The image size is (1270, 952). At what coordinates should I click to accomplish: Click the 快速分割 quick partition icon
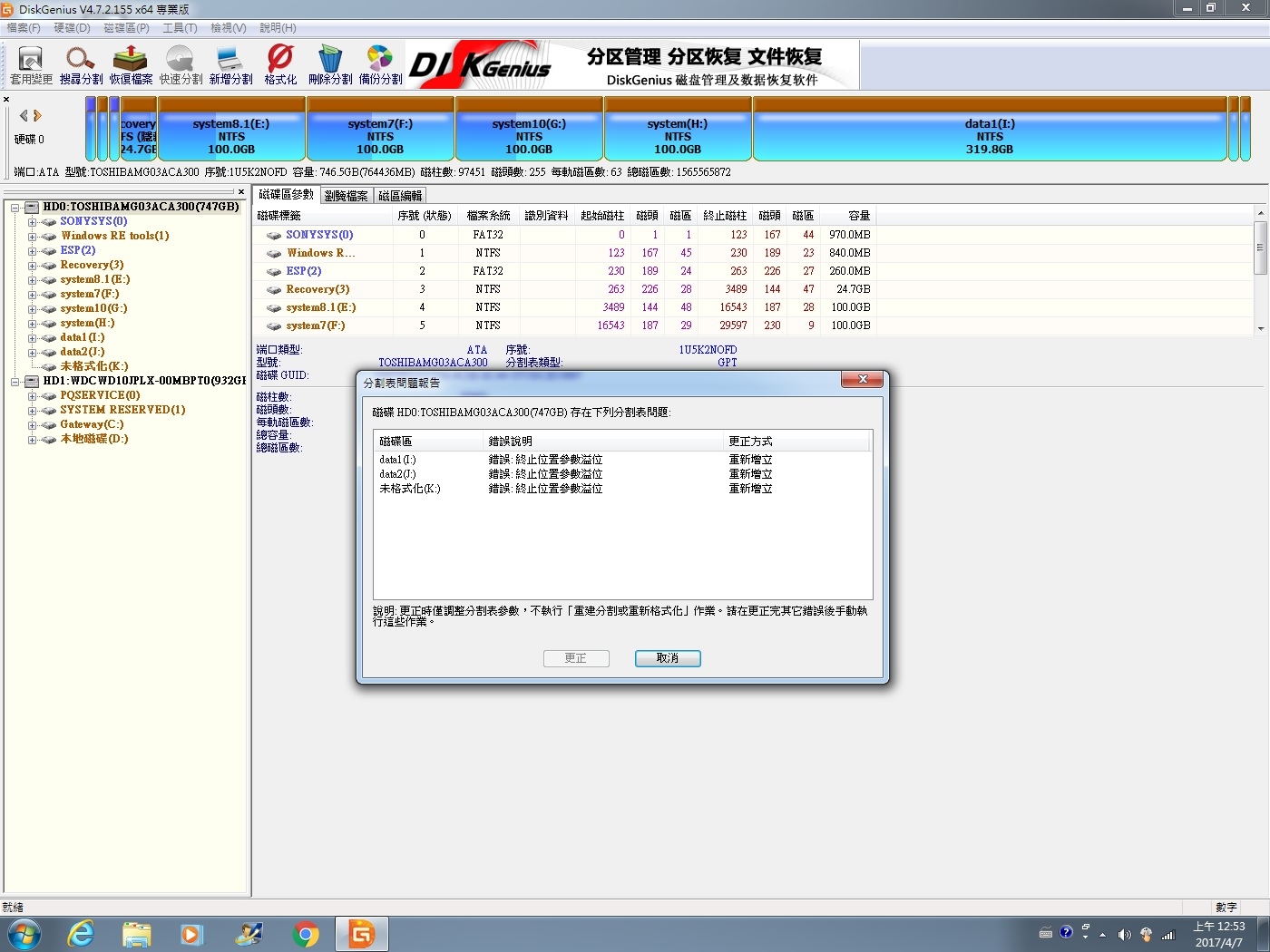[x=181, y=65]
